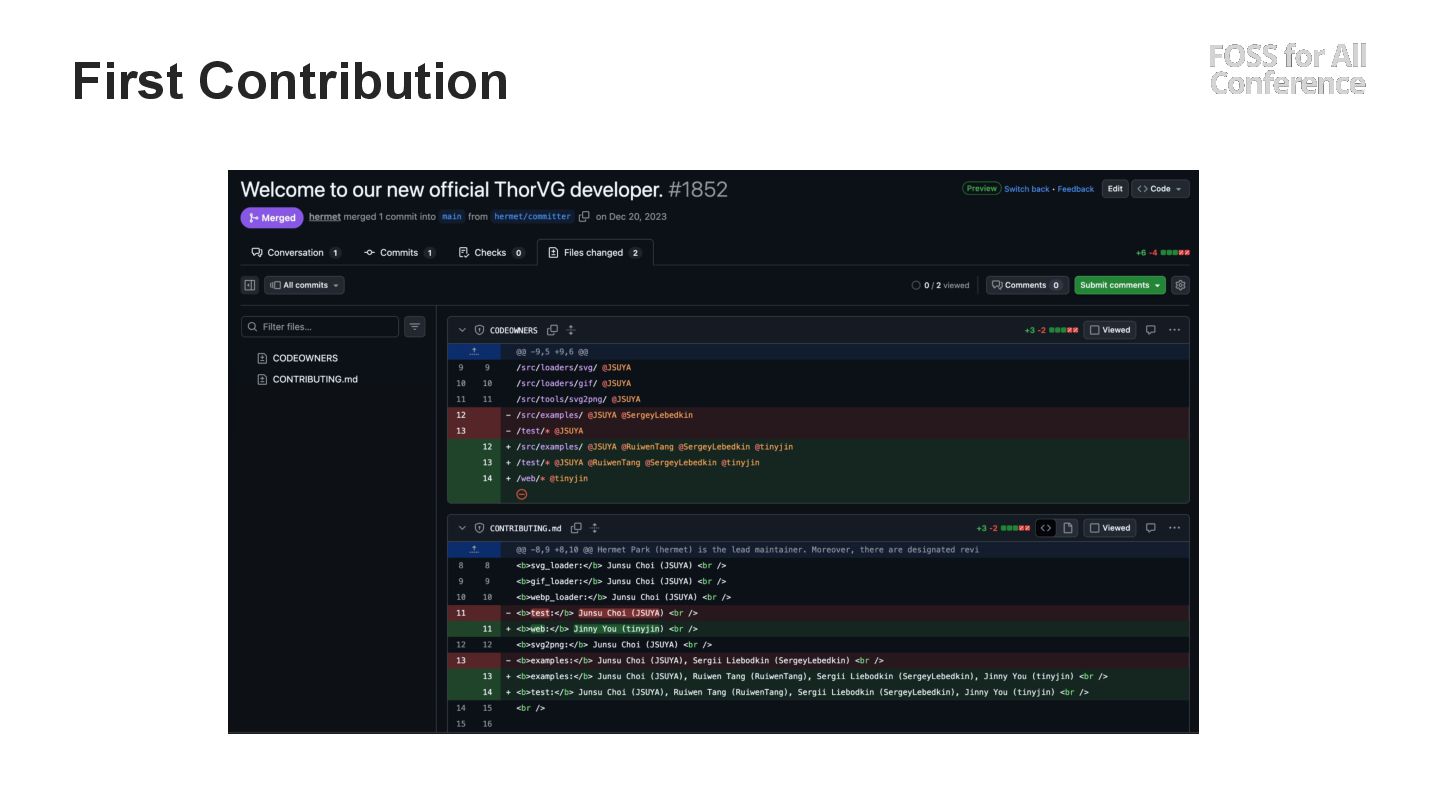The width and height of the screenshot is (1440, 810).
Task: Click the line '/src/loaders/svg/ @JSUYA'
Action: (818, 368)
